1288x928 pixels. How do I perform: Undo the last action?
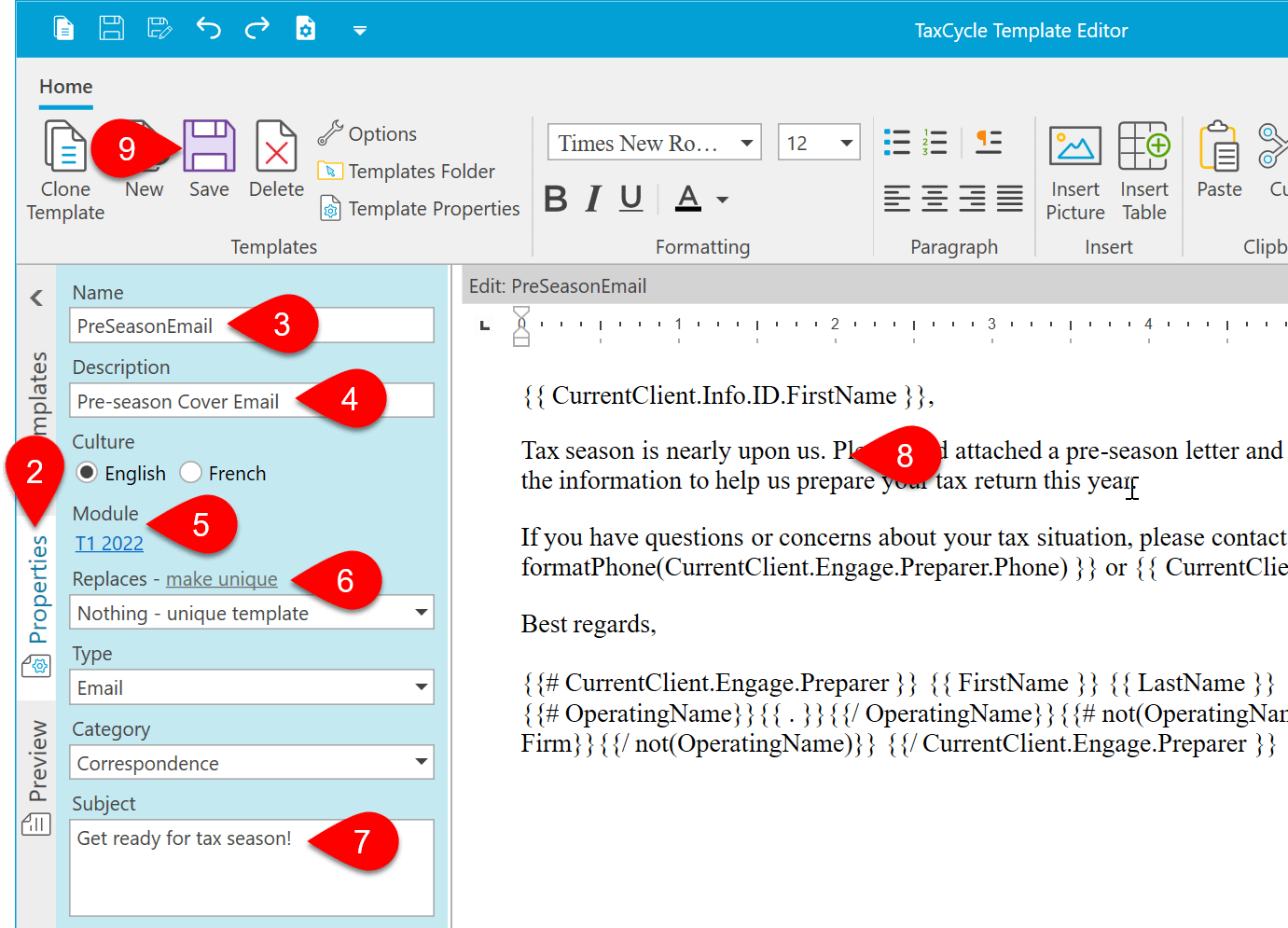(x=209, y=29)
